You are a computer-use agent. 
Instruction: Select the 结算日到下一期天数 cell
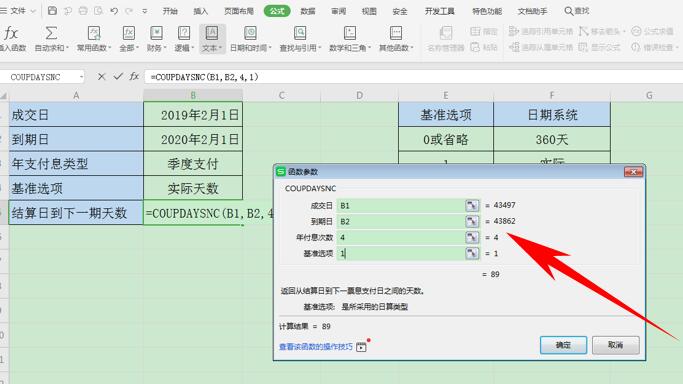click(x=76, y=213)
